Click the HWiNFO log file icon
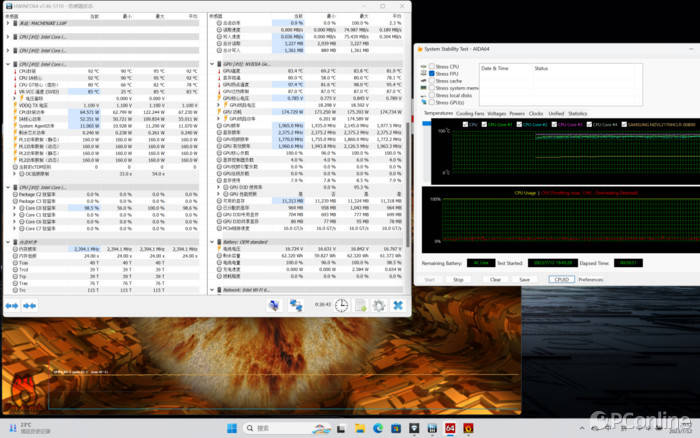Screen dimensions: 700x438 click(x=360, y=305)
